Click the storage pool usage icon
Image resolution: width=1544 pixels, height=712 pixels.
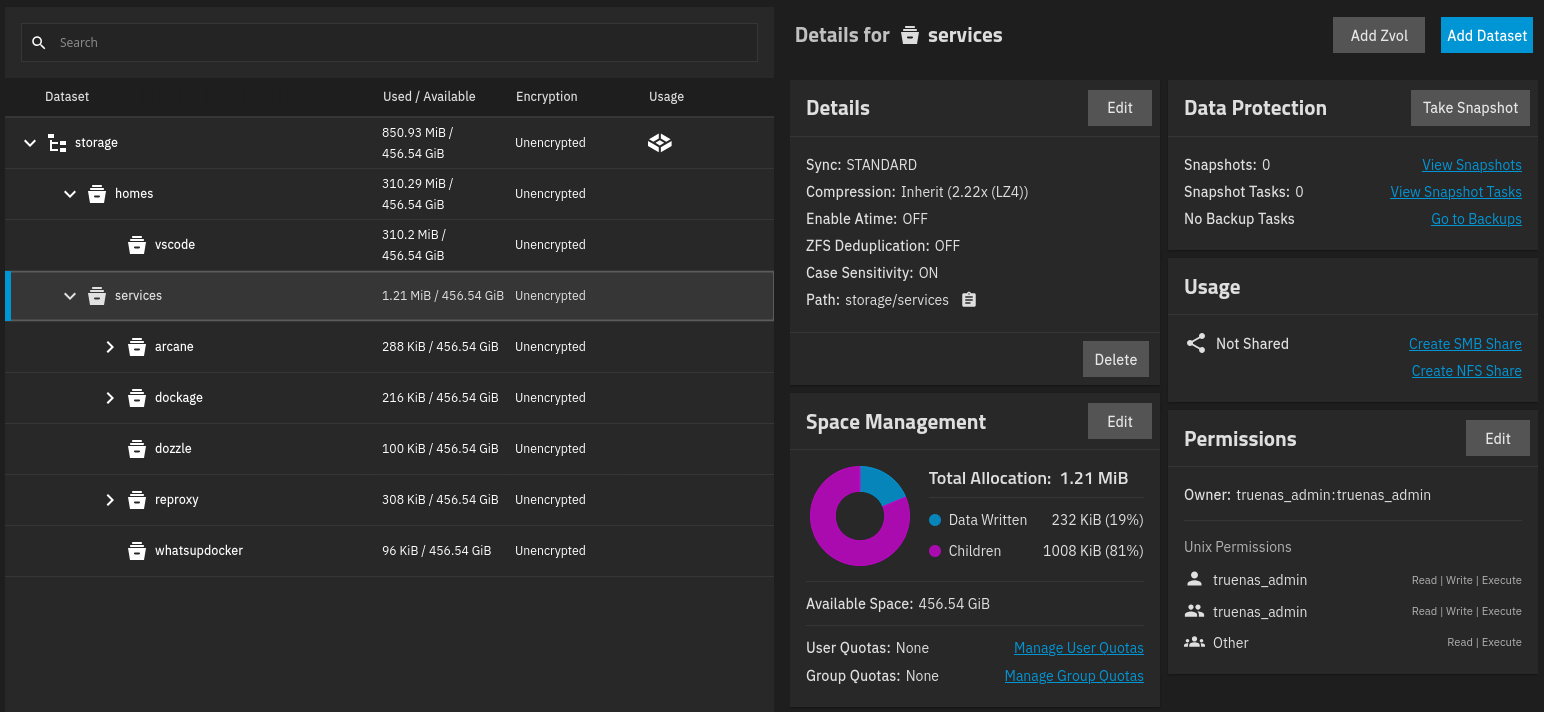click(x=660, y=143)
